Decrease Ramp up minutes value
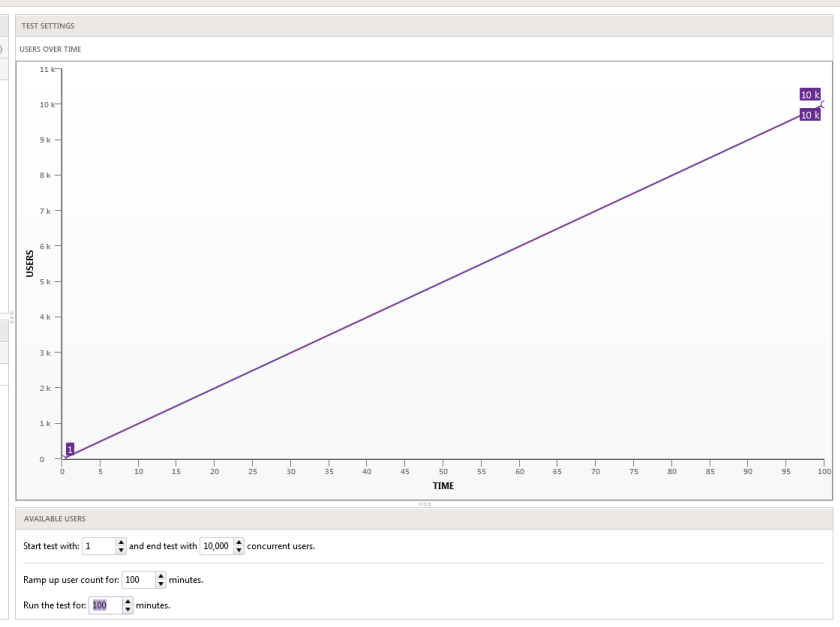840x627 pixels. (161, 584)
